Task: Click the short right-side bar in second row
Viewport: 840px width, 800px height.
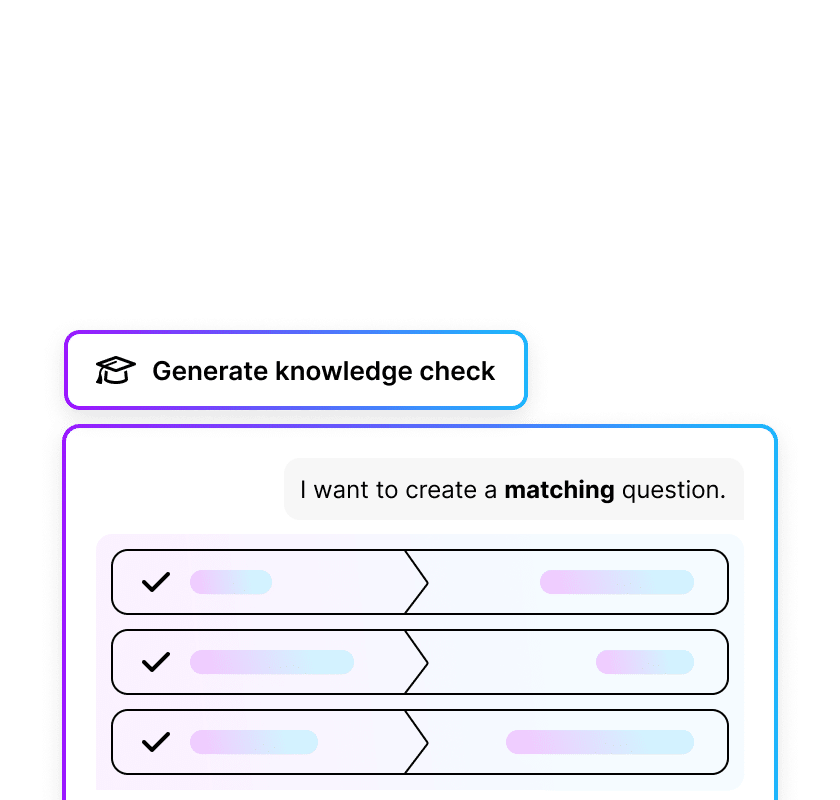Action: 645,662
